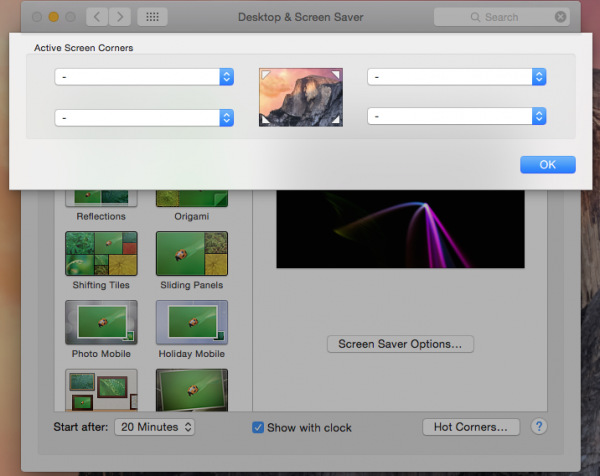The width and height of the screenshot is (600, 476).
Task: Choose the Sliding Panels screen saver
Action: point(192,254)
